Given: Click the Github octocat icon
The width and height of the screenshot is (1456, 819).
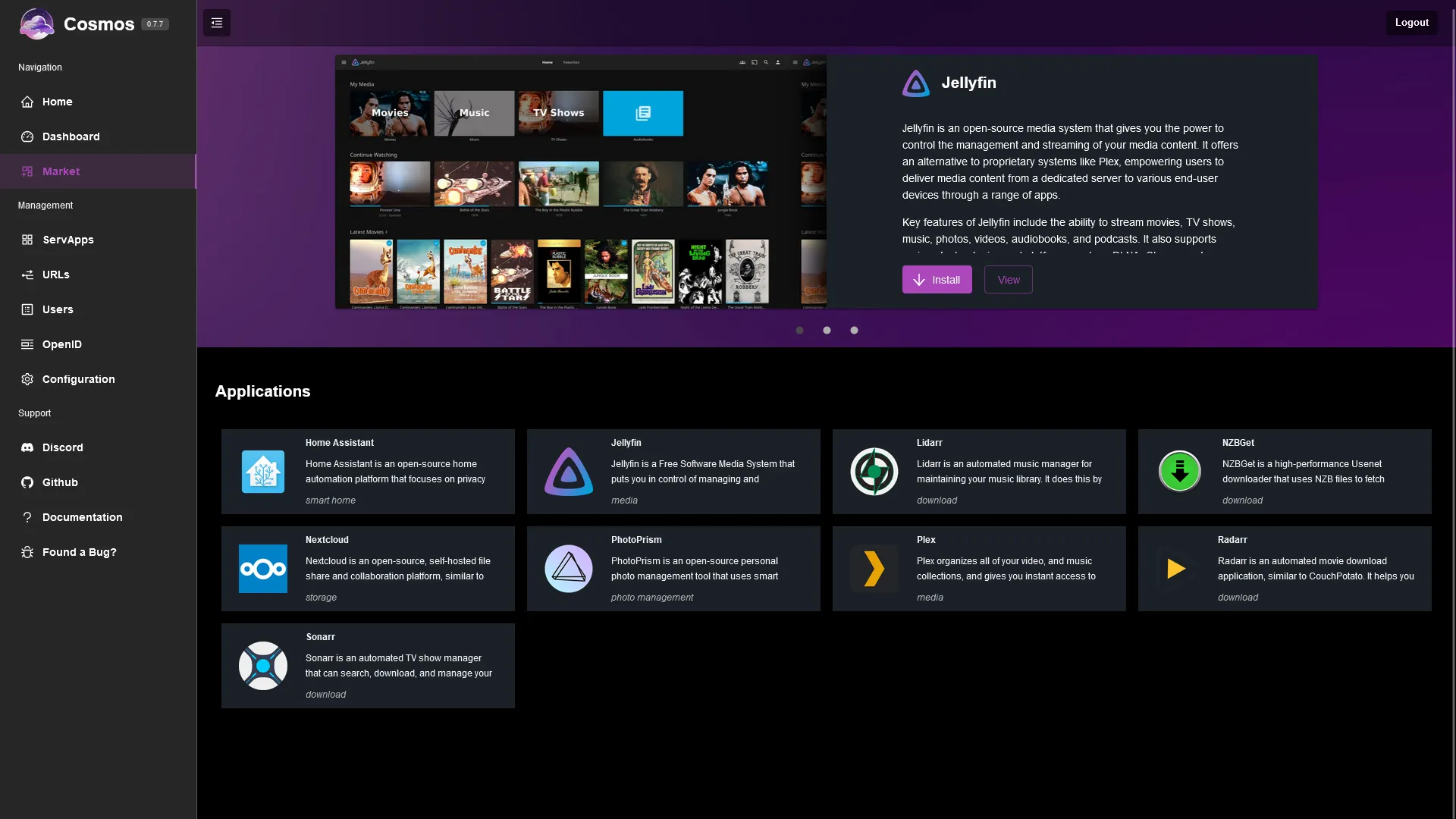Looking at the screenshot, I should (x=27, y=482).
